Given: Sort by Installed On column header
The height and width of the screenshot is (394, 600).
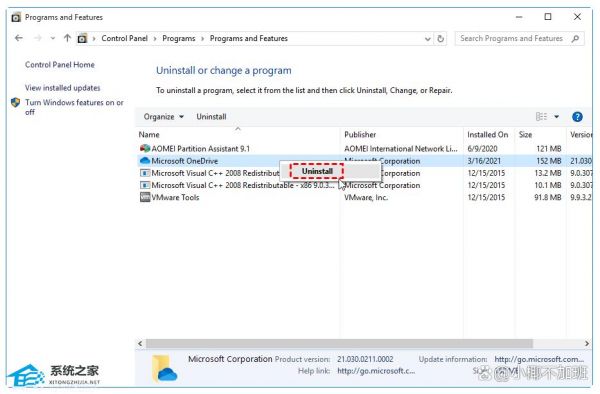Looking at the screenshot, I should pos(488,135).
